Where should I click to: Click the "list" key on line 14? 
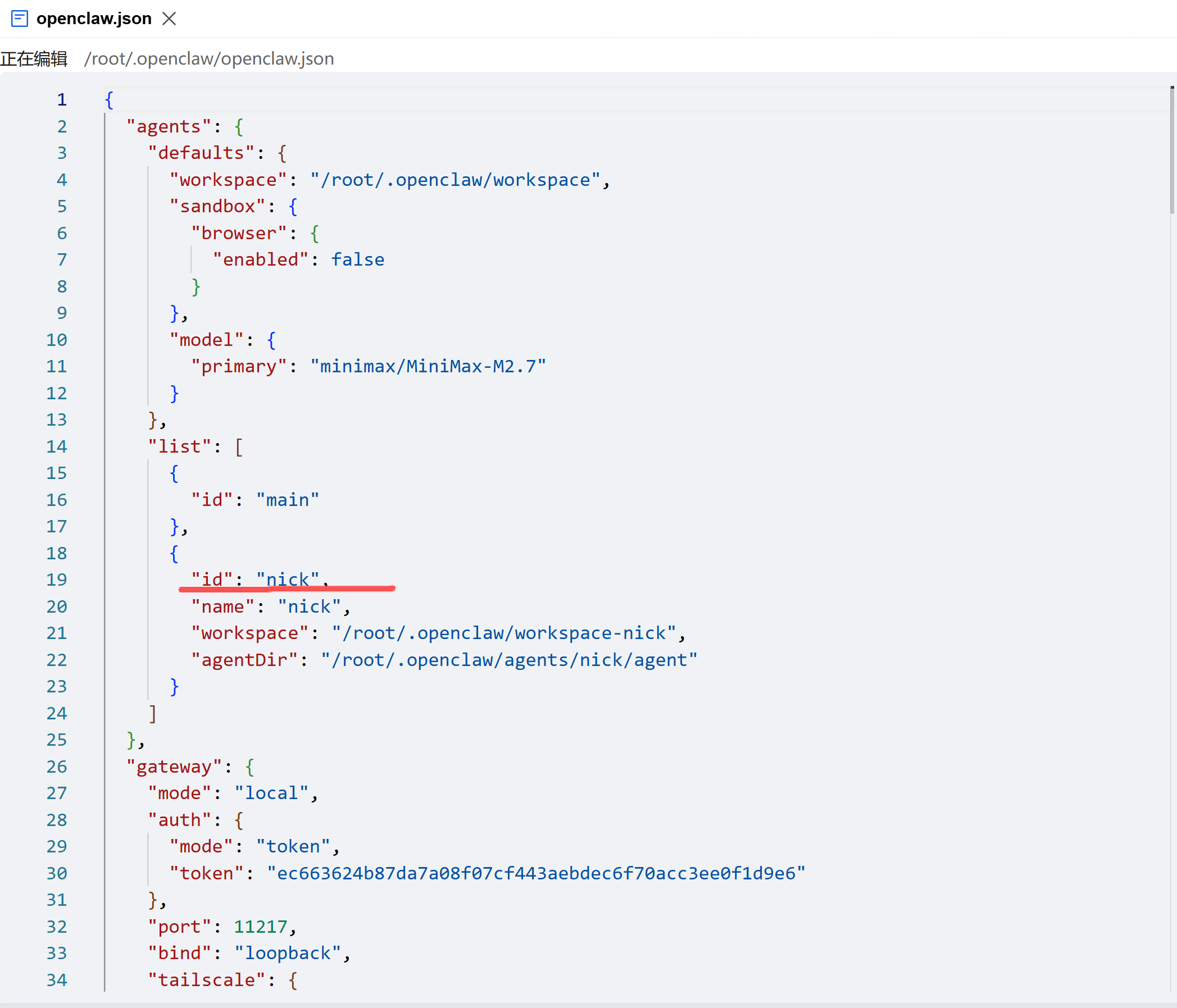(180, 447)
